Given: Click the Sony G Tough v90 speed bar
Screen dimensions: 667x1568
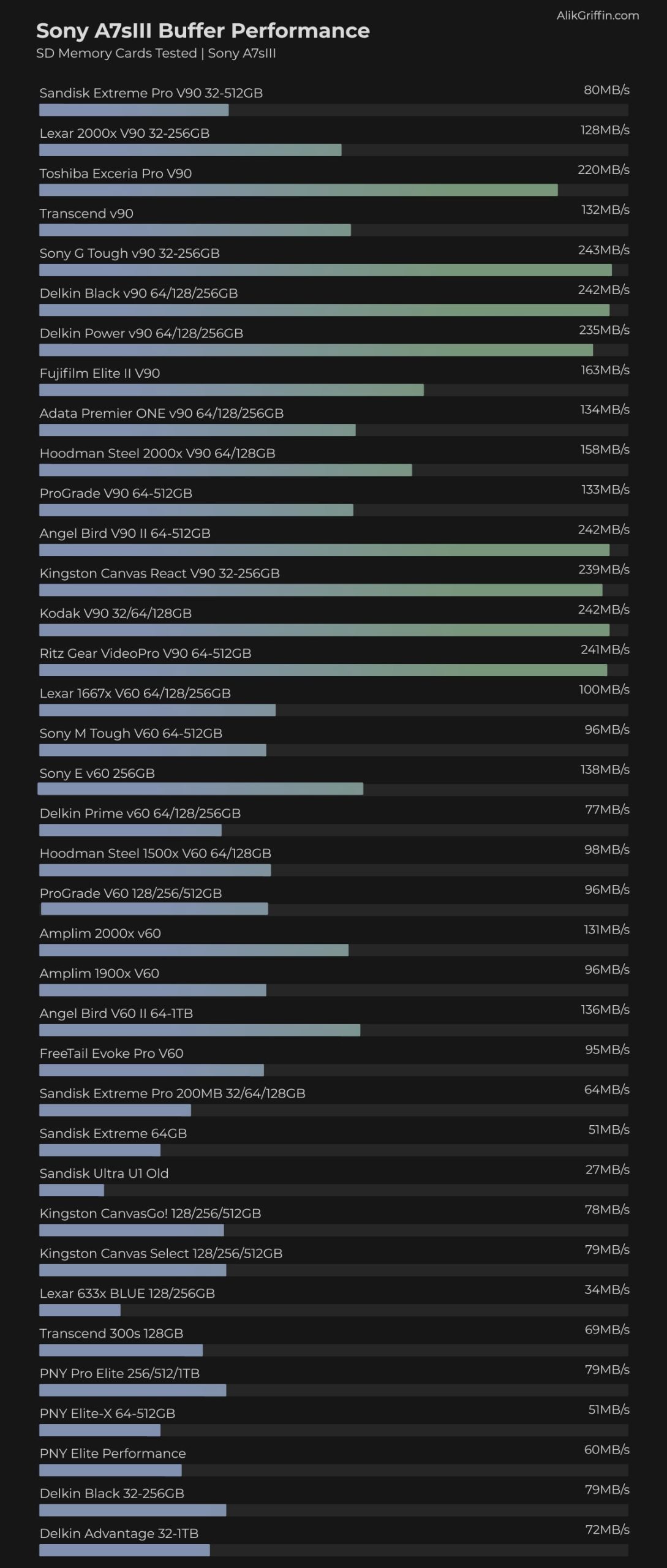Looking at the screenshot, I should [325, 270].
